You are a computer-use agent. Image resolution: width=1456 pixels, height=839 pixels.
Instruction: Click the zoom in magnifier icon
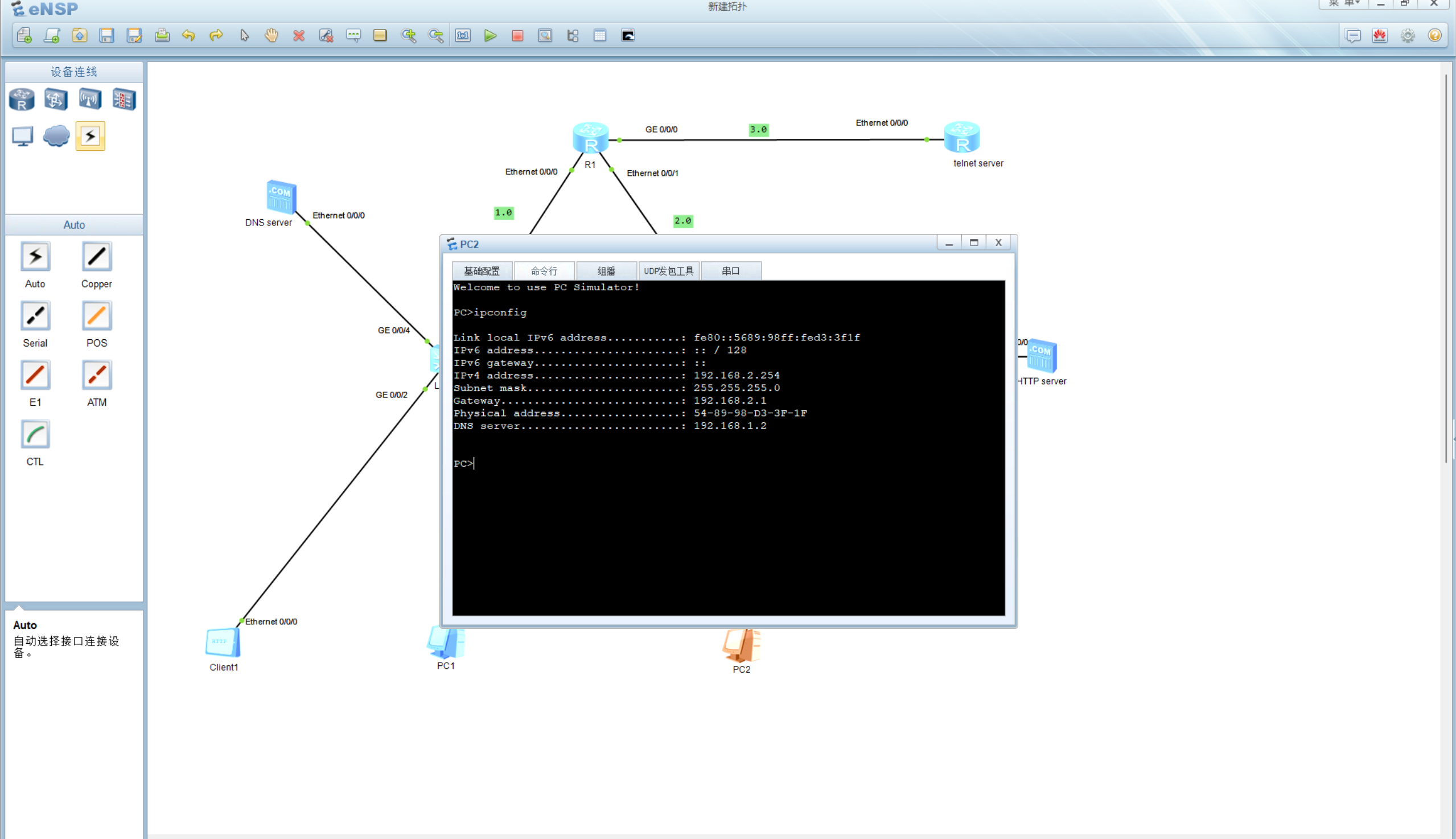[409, 36]
